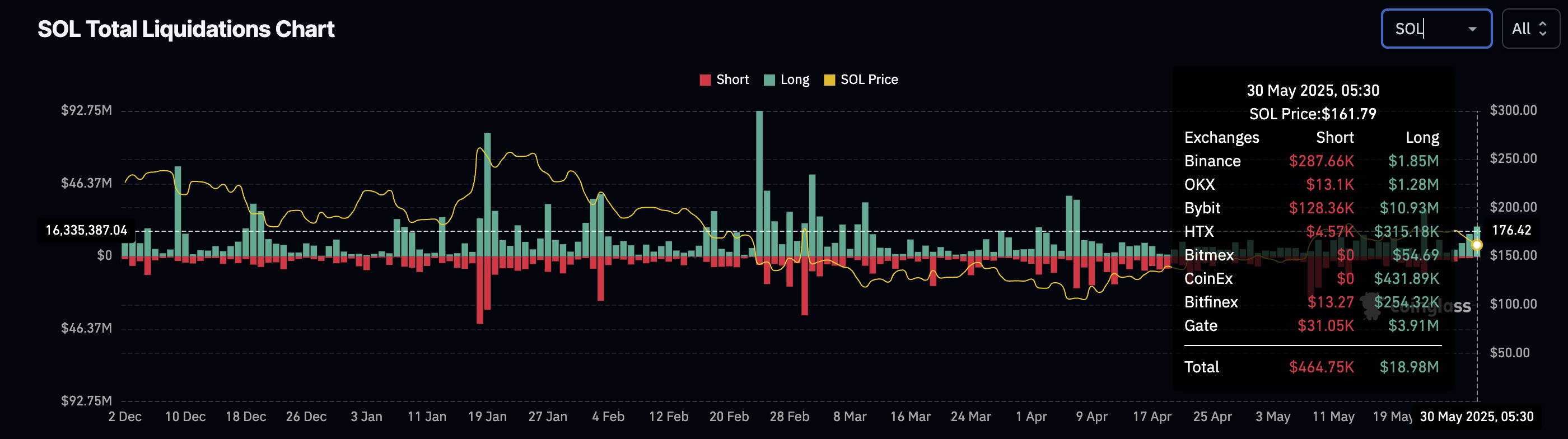Click the Binance row in the tooltip
This screenshot has width=1568, height=439.
click(1312, 161)
